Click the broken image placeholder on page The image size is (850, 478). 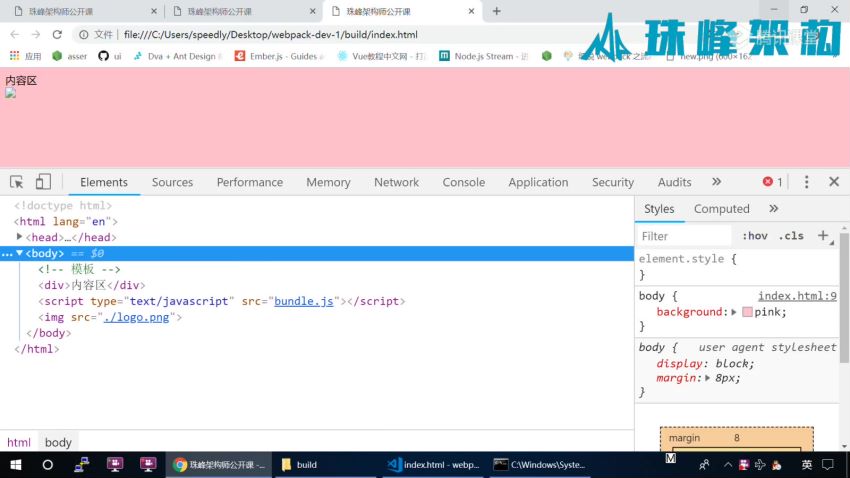point(11,93)
